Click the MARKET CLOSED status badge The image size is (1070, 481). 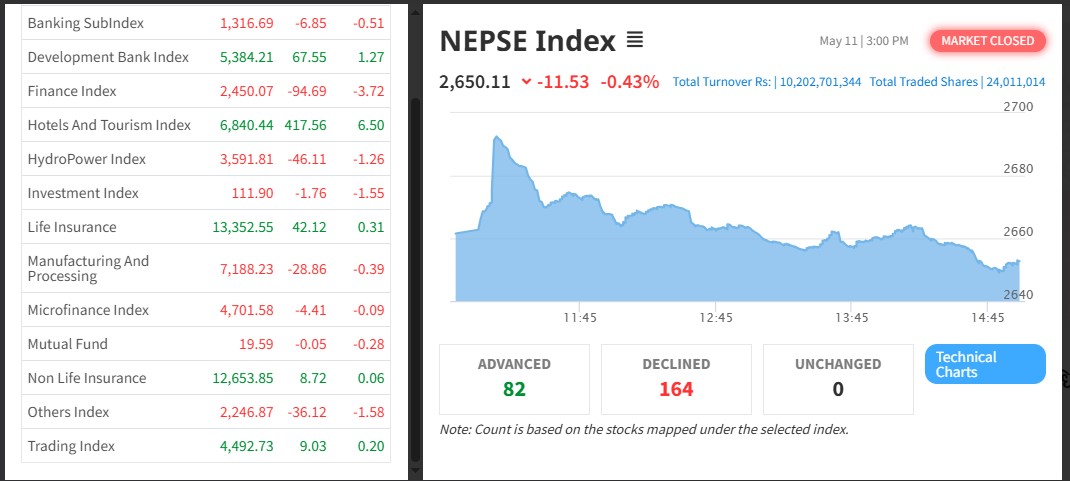pyautogui.click(x=988, y=41)
